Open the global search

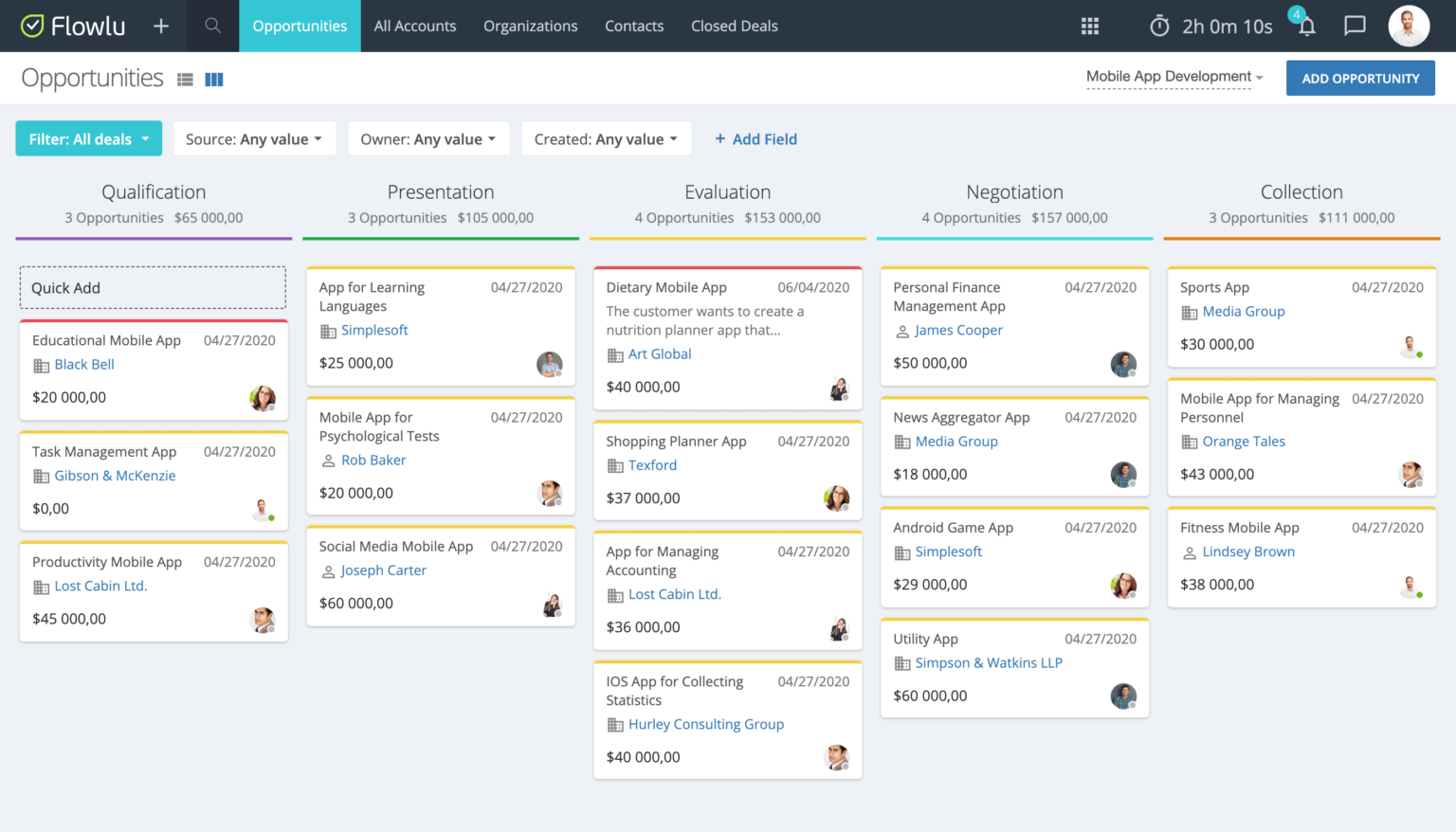point(211,26)
